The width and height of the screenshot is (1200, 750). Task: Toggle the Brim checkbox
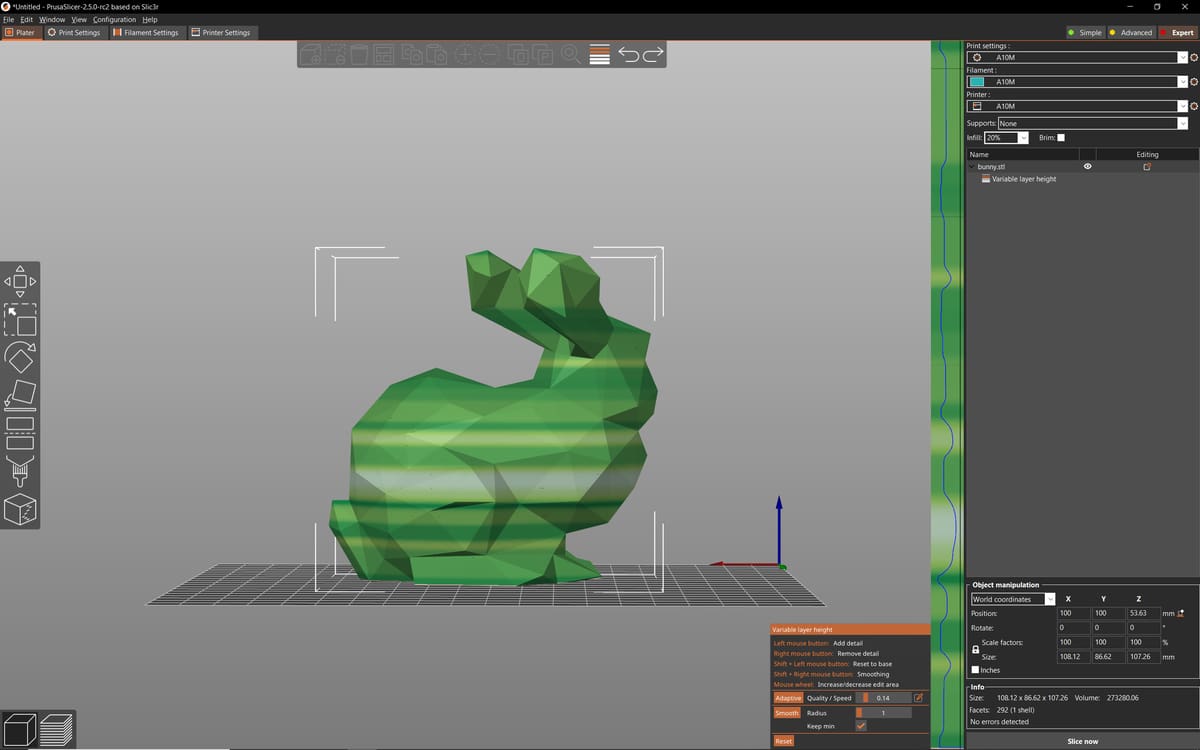[1061, 137]
